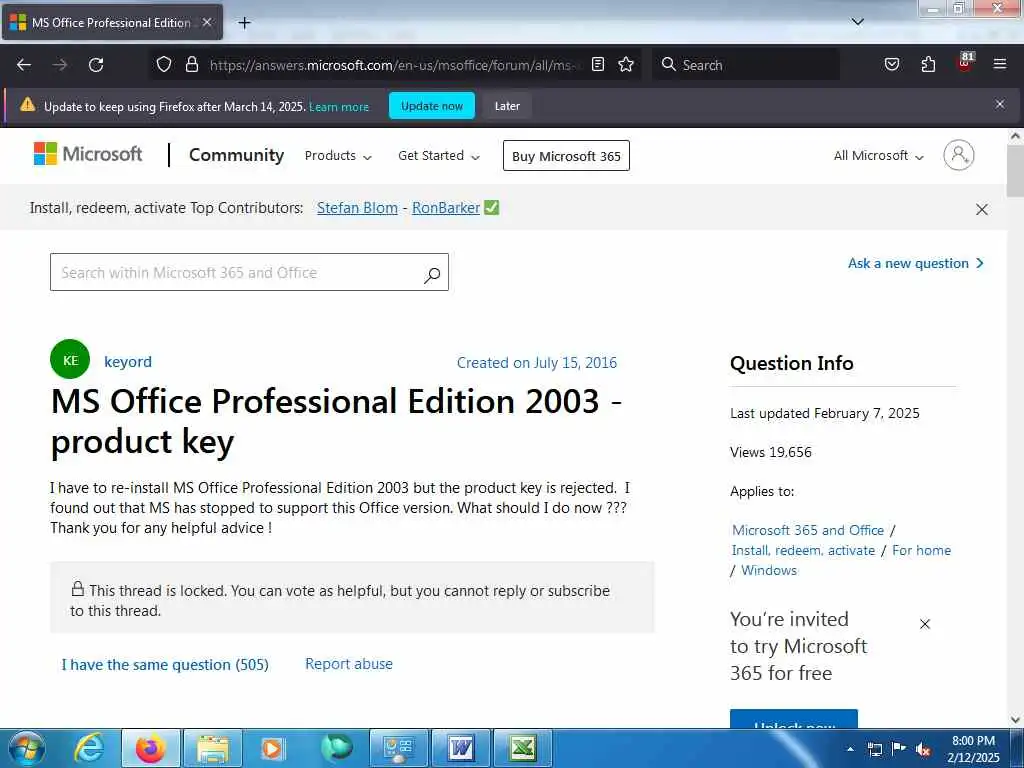Viewport: 1024px width, 768px height.
Task: Close the Microsoft 365 free trial promo
Action: click(925, 624)
